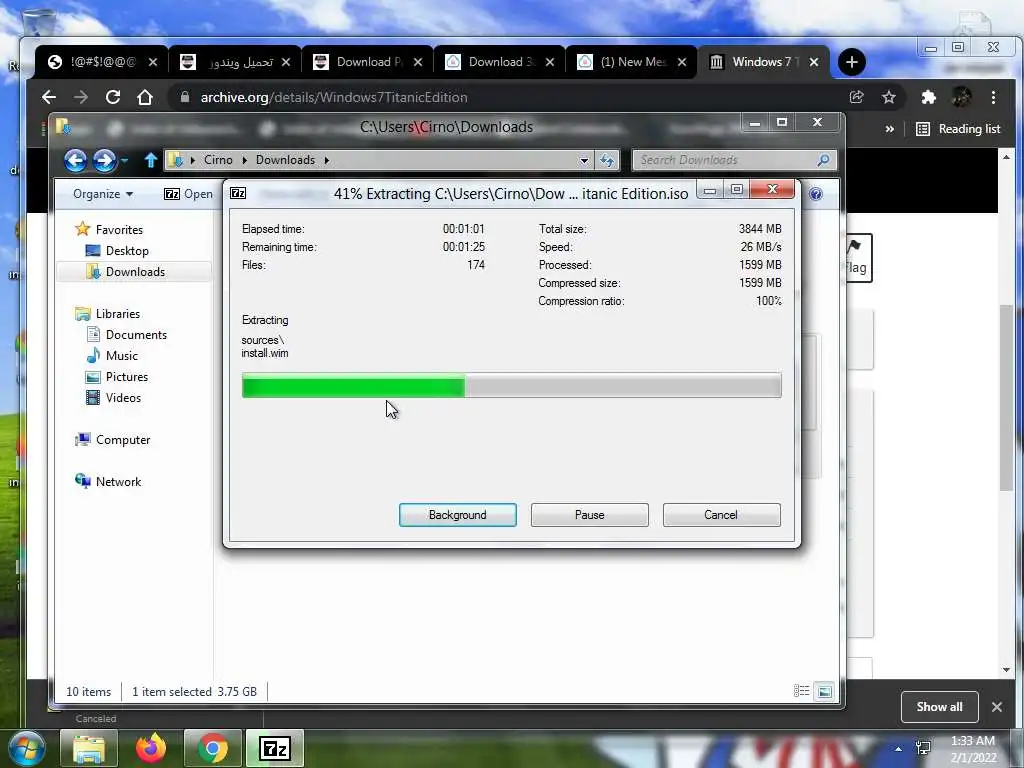Image resolution: width=1024 pixels, height=768 pixels.
Task: Reload the archive.org page
Action: point(113,97)
